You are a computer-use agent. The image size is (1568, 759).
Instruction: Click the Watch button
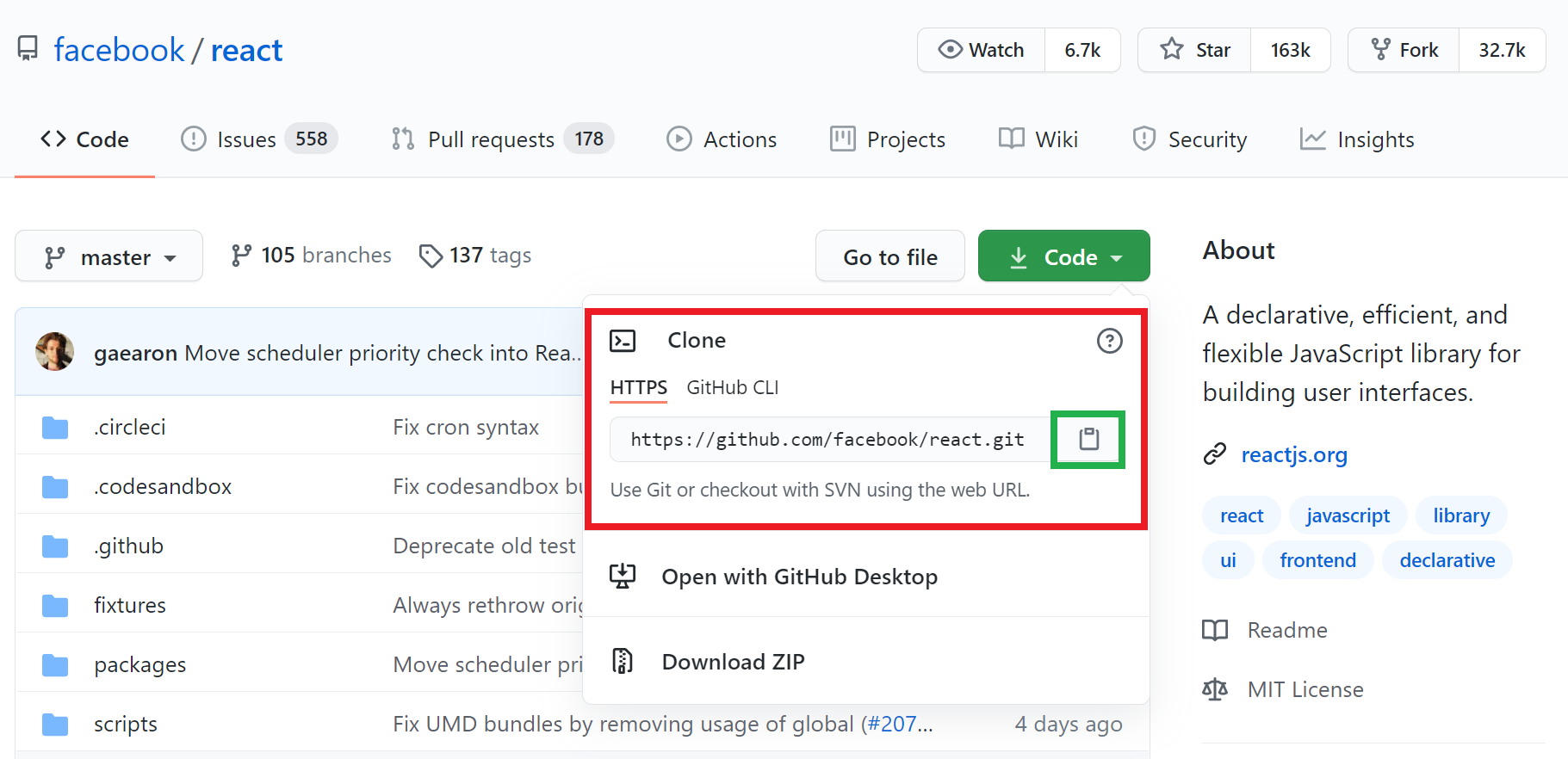[x=981, y=50]
